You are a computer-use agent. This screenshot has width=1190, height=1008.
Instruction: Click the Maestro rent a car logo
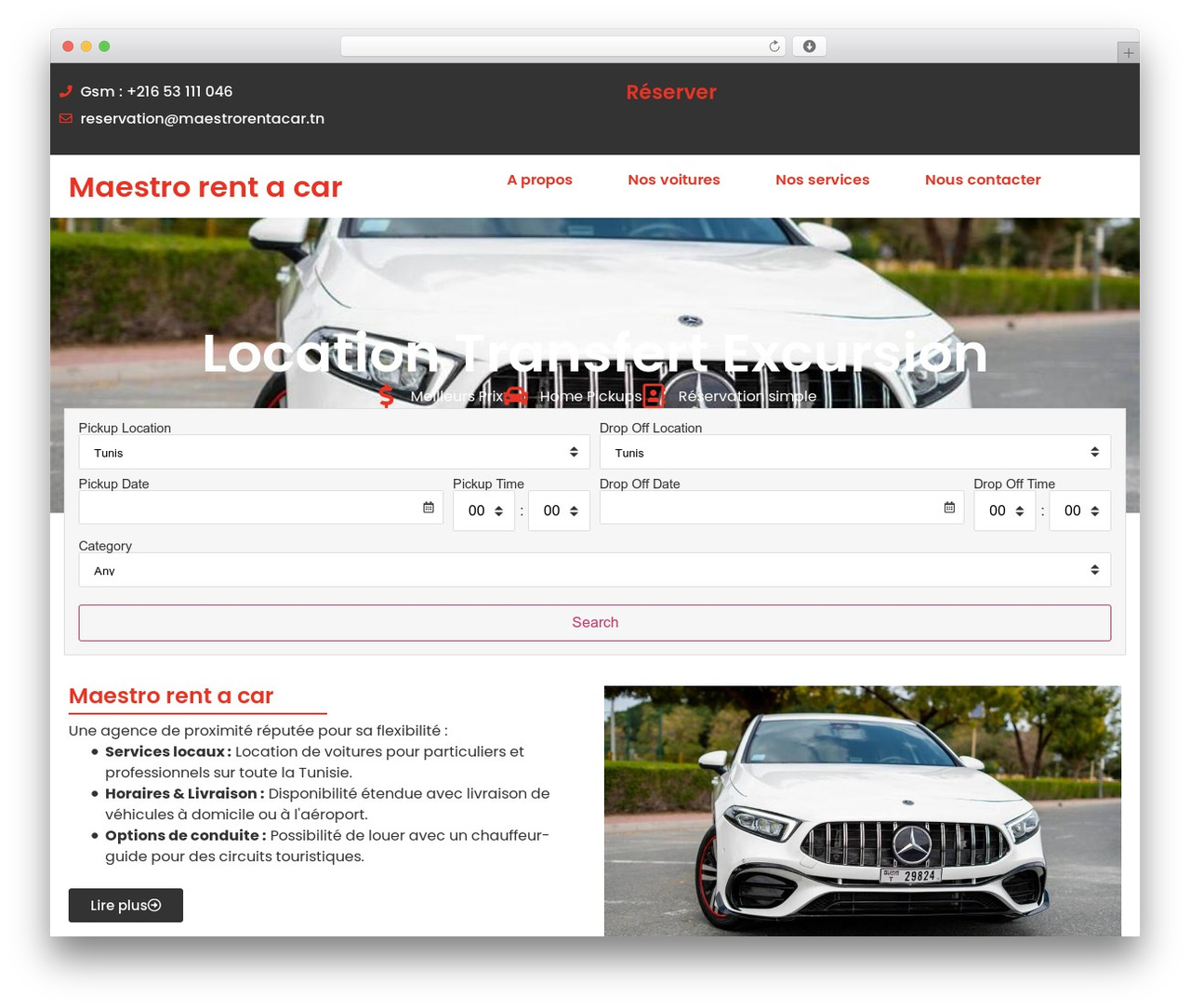pos(205,187)
